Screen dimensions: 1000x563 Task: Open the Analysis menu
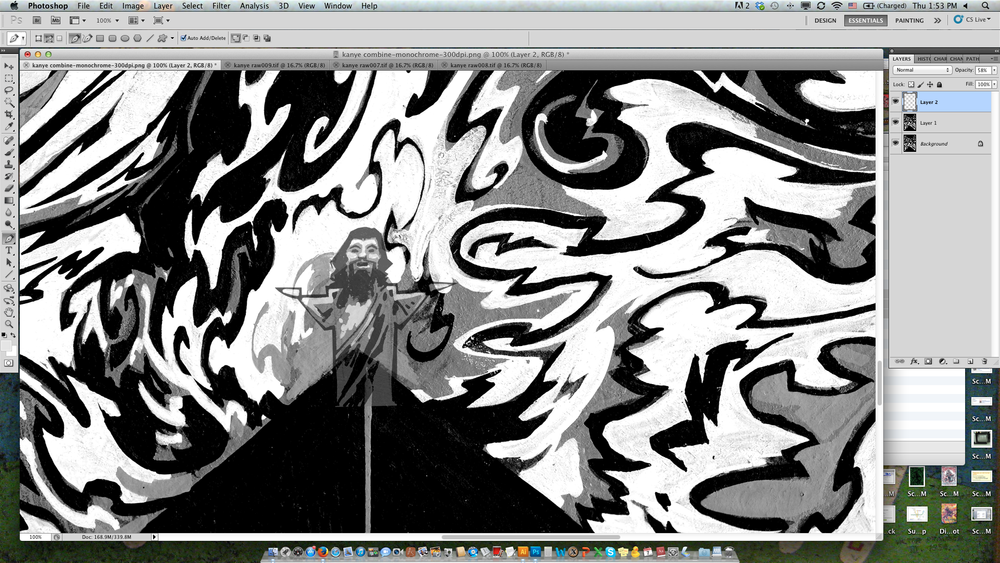click(254, 6)
